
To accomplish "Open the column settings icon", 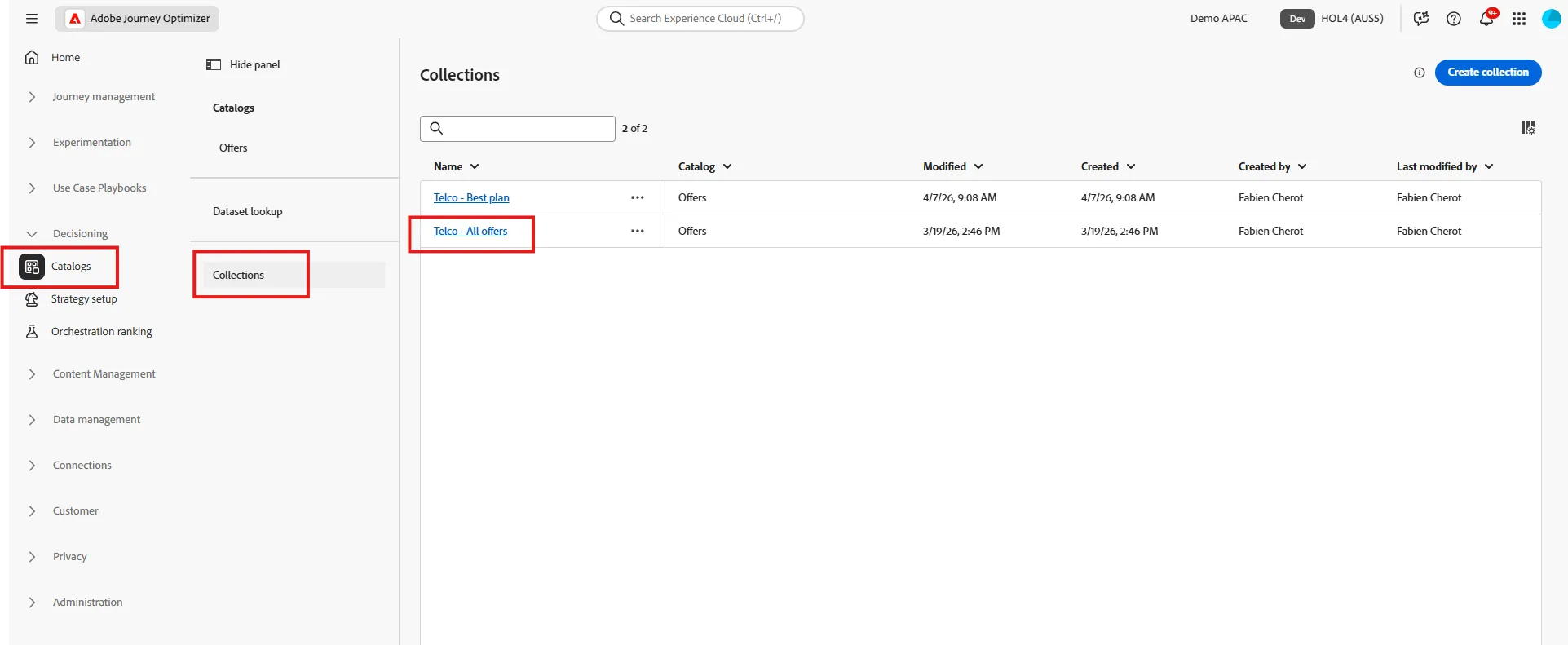I will (x=1528, y=127).
